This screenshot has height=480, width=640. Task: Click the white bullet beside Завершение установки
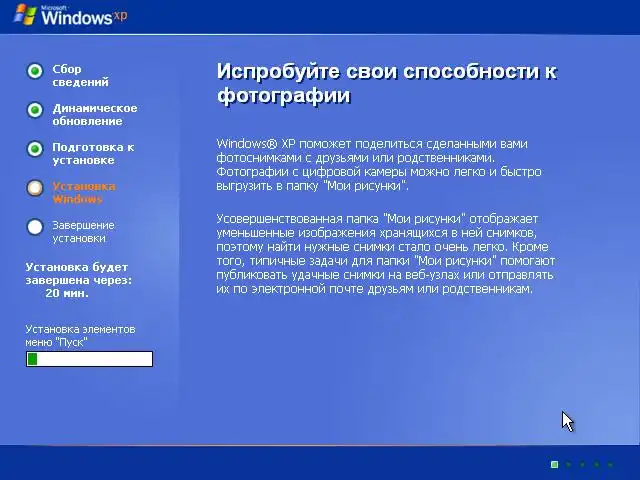[x=35, y=227]
